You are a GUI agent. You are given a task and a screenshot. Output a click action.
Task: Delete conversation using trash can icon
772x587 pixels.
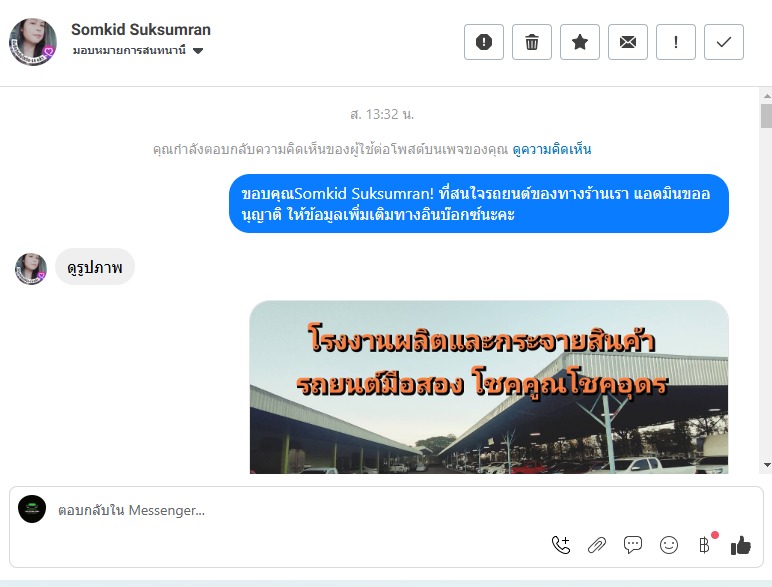click(532, 42)
